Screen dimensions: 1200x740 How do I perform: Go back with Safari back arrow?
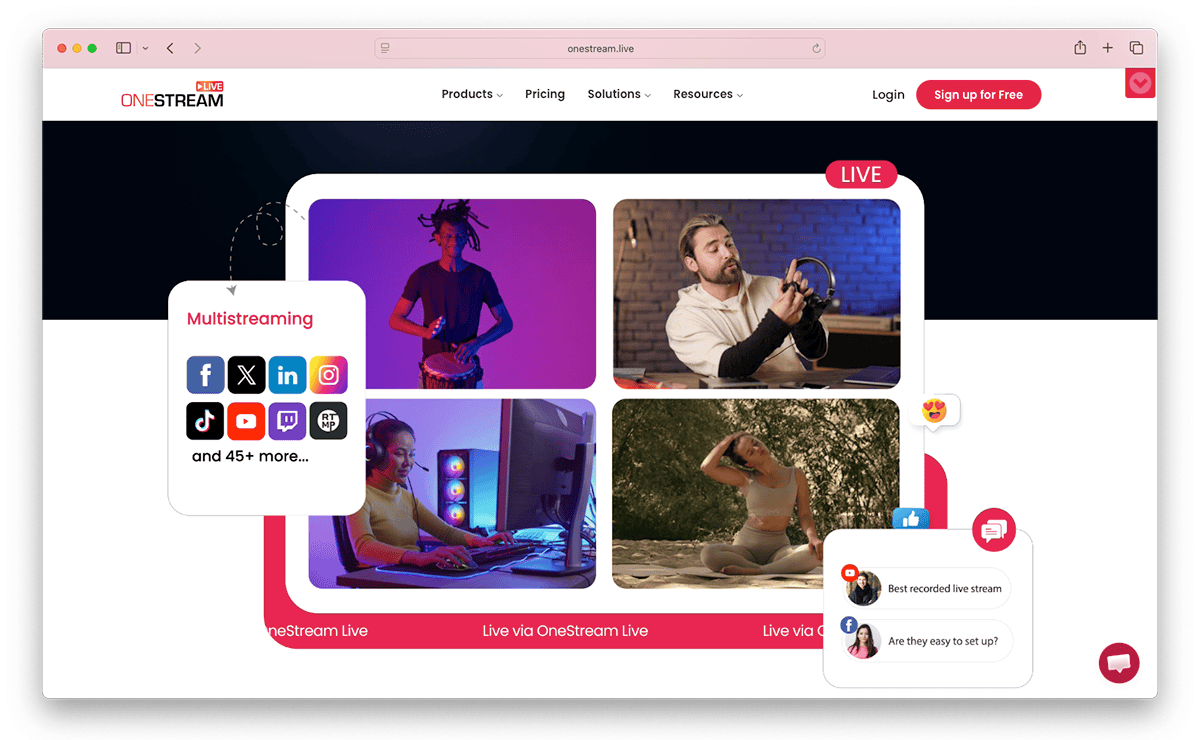pos(170,48)
